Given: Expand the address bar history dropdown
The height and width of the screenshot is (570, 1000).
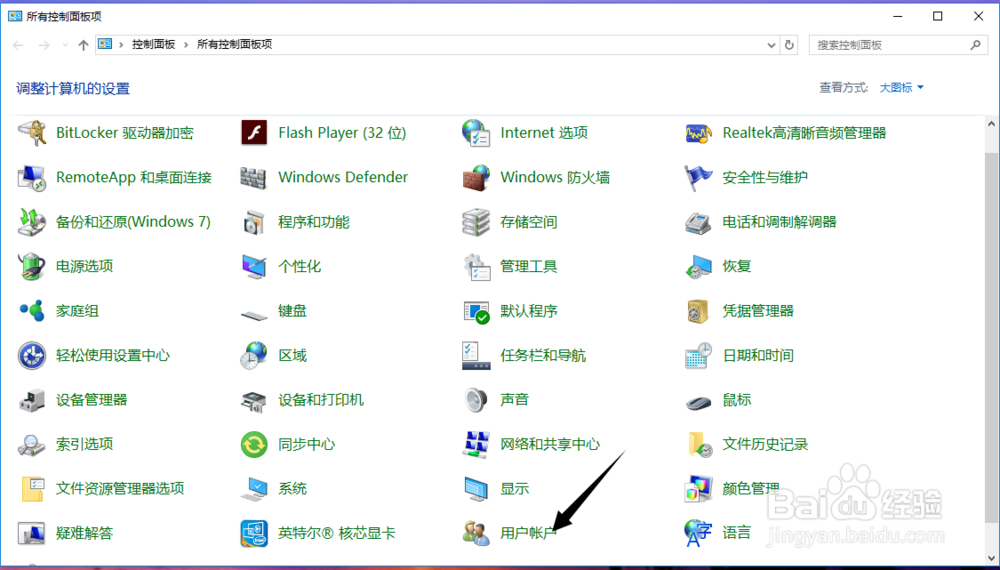Looking at the screenshot, I should tap(771, 45).
